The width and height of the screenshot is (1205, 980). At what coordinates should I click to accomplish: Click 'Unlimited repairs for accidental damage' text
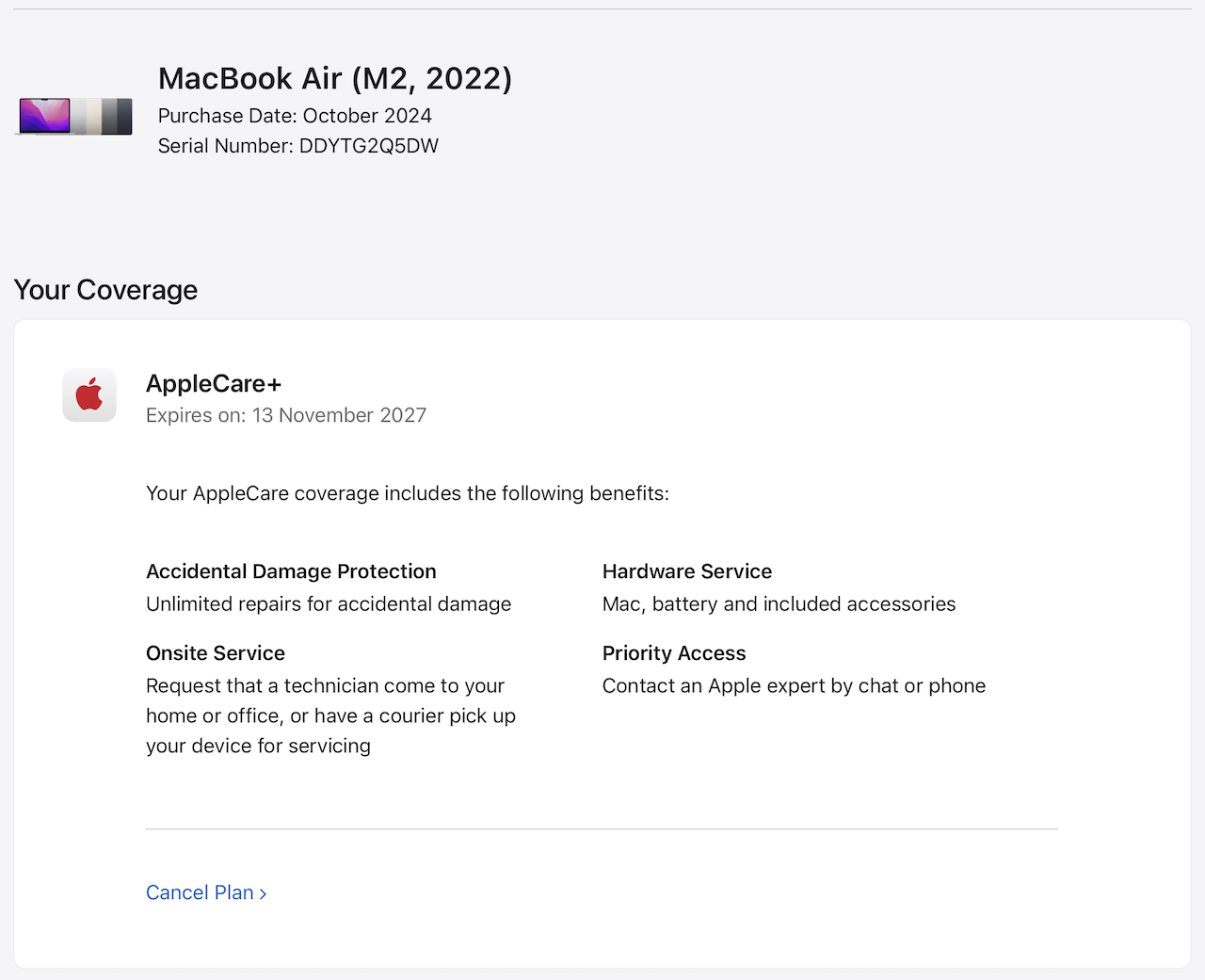329,604
